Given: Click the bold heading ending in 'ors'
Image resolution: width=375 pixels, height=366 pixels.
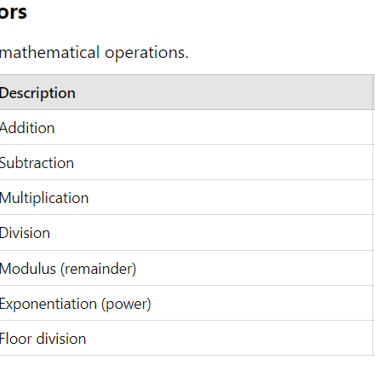Looking at the screenshot, I should (13, 12).
